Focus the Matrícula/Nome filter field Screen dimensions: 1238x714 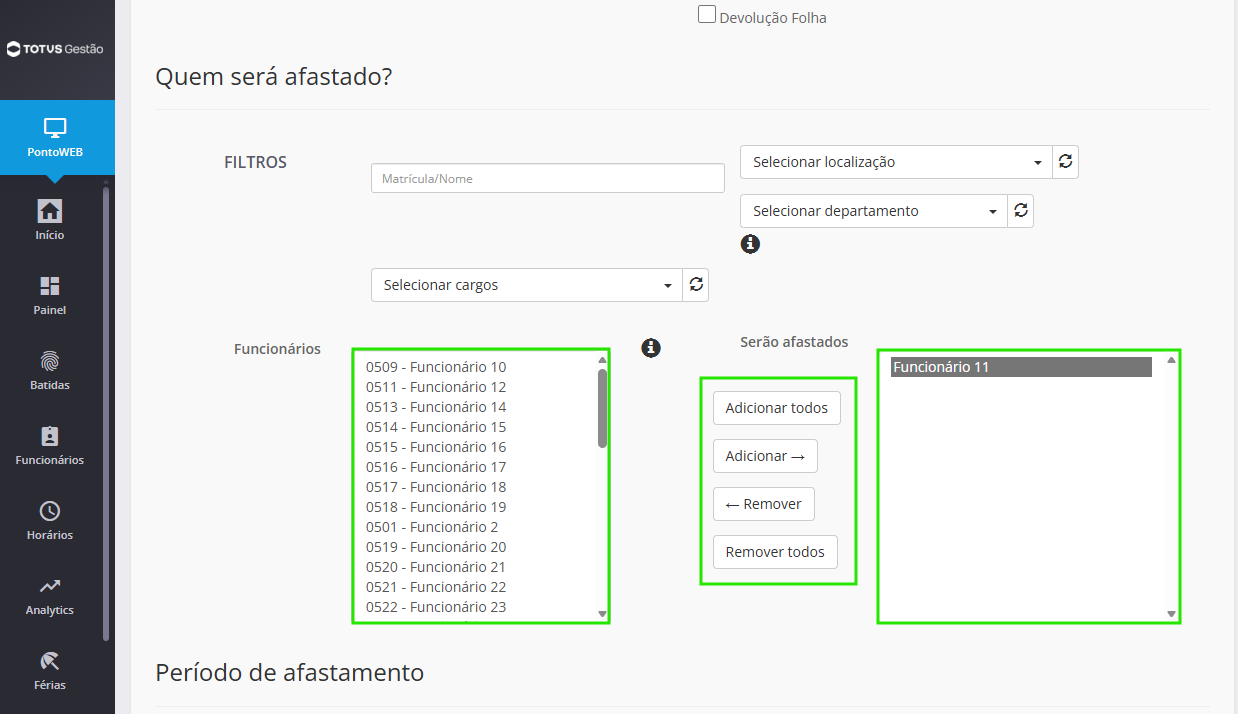548,178
